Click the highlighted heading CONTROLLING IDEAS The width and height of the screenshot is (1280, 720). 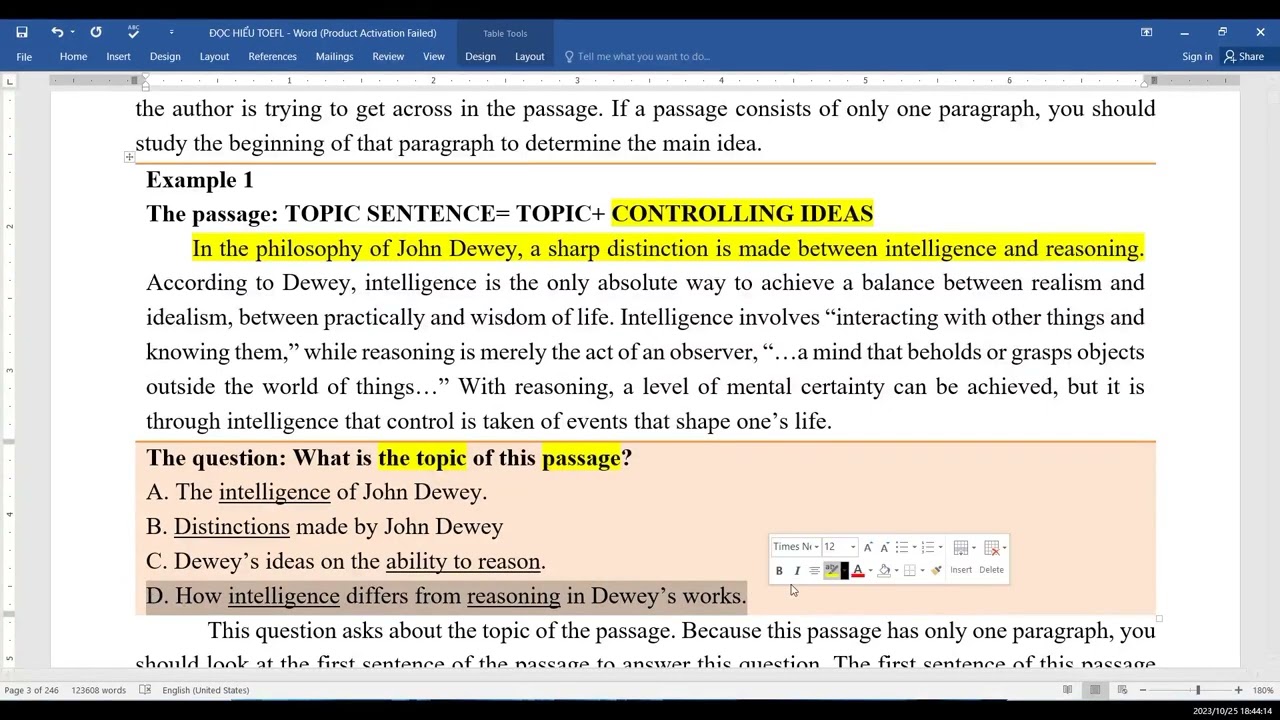(742, 214)
